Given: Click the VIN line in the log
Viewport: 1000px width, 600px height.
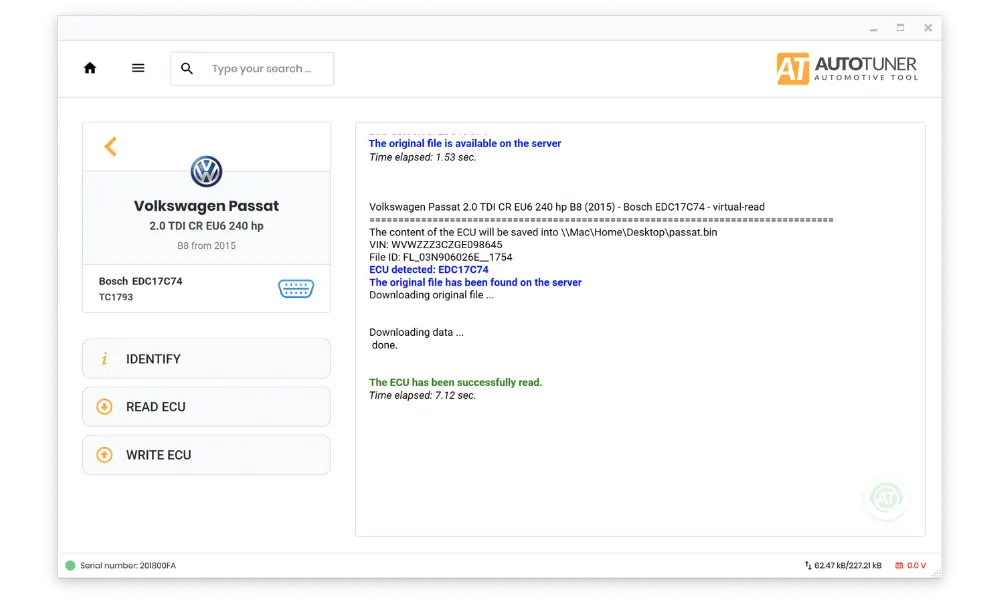Looking at the screenshot, I should coord(436,245).
